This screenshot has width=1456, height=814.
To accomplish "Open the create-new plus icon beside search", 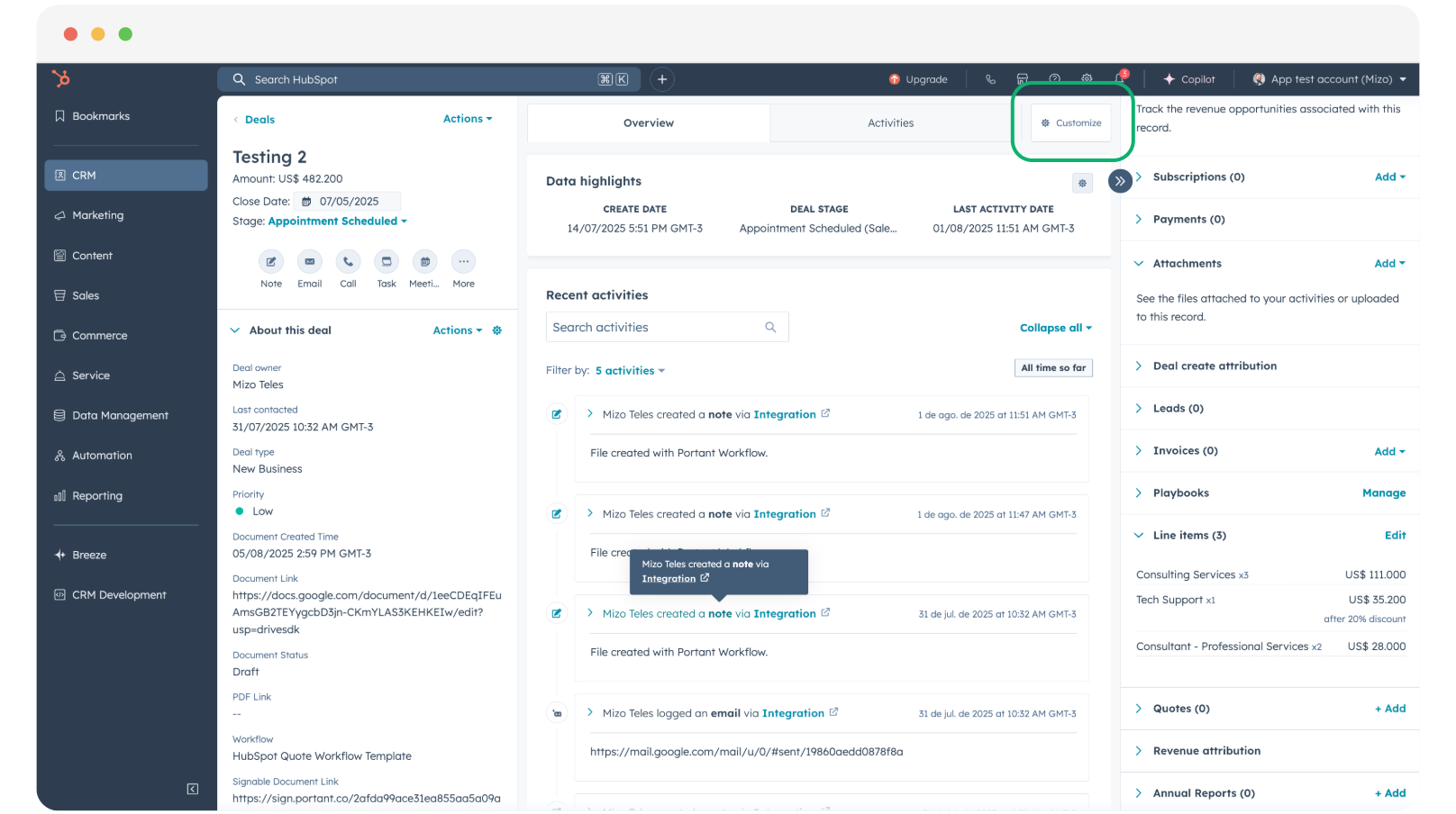I will point(662,79).
